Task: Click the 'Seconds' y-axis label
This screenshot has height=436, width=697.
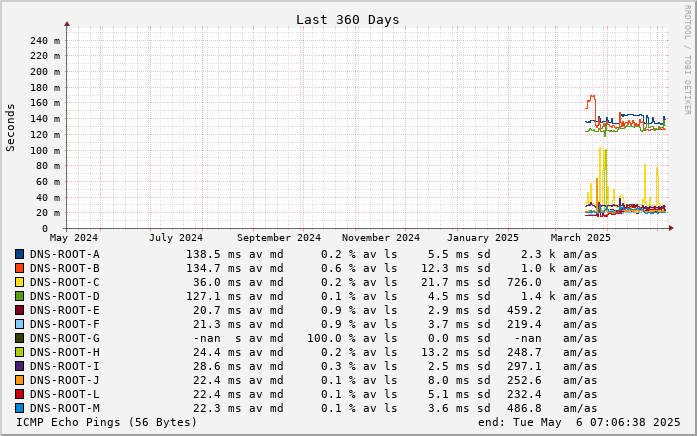Action: click(x=10, y=128)
